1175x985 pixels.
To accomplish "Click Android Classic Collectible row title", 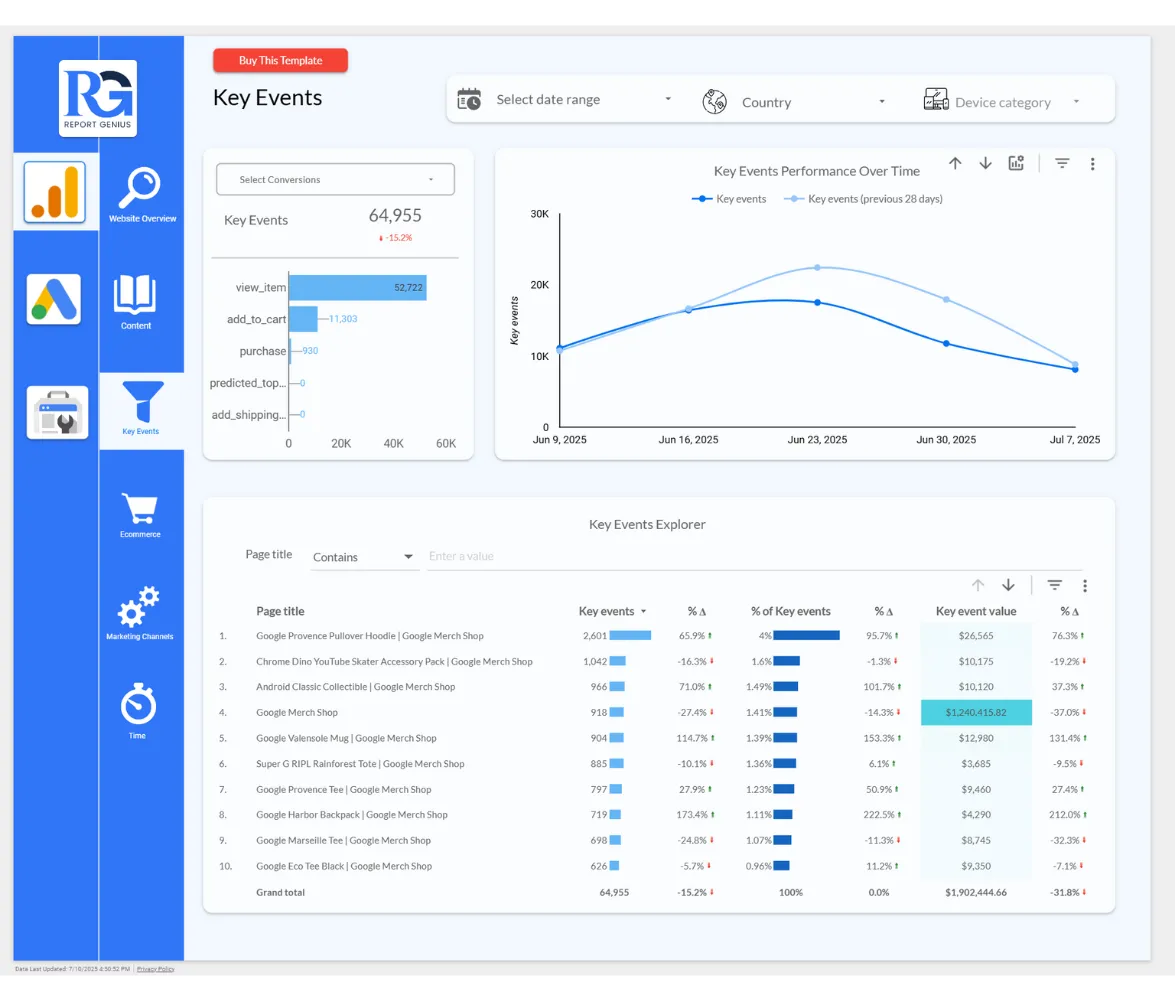I will click(x=355, y=687).
